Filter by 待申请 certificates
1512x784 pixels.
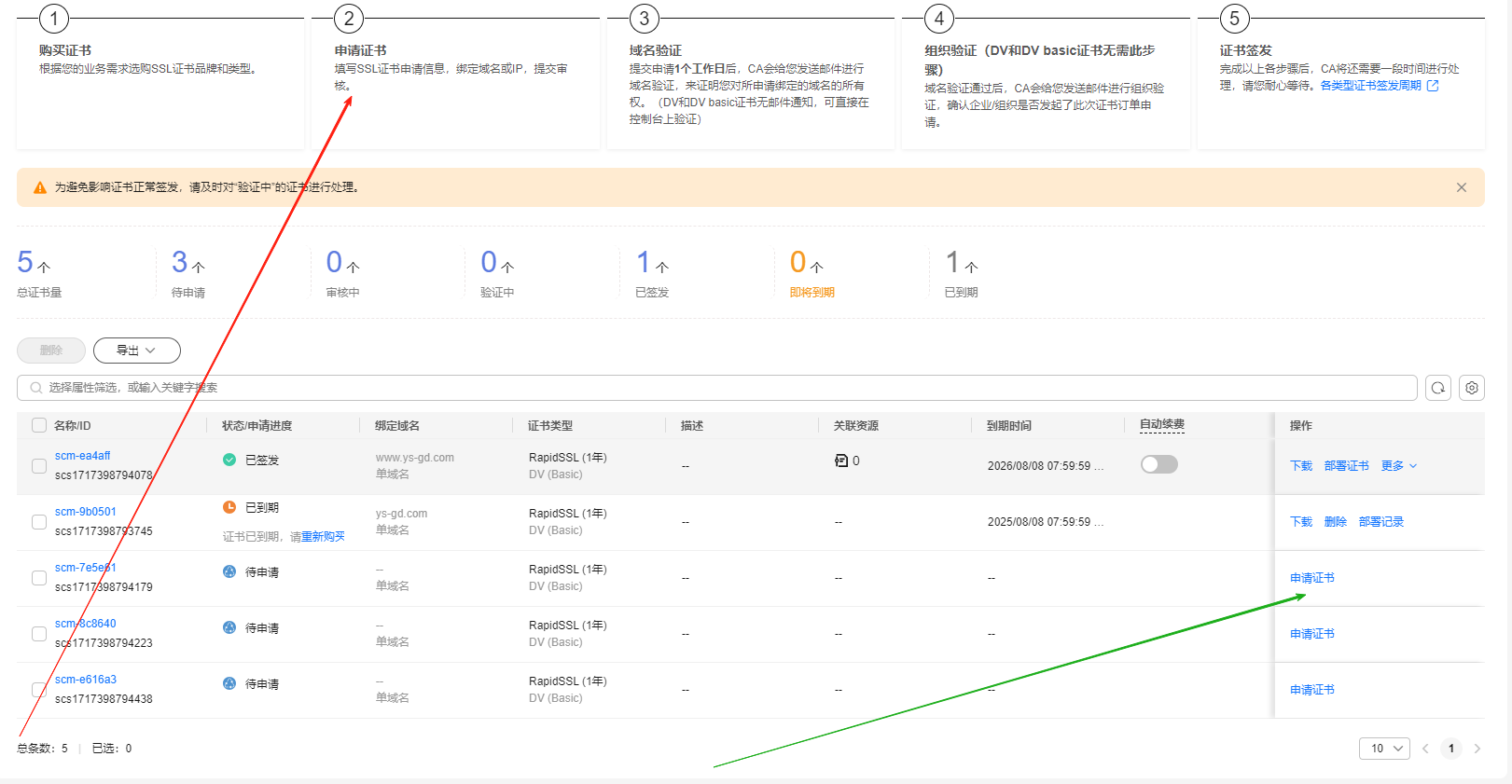coord(188,273)
